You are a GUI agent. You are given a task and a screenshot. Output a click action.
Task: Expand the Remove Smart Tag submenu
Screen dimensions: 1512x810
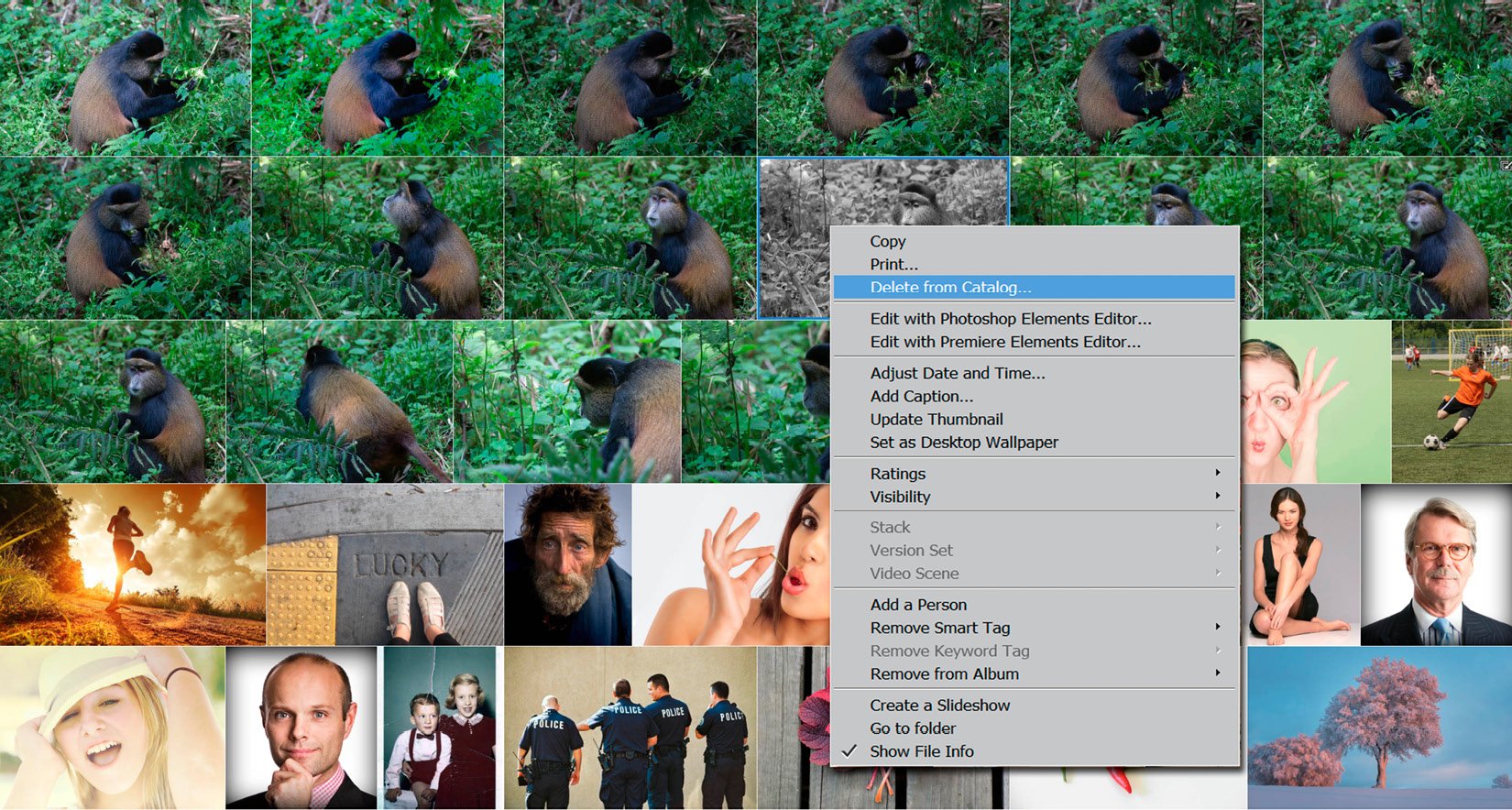tap(1034, 628)
